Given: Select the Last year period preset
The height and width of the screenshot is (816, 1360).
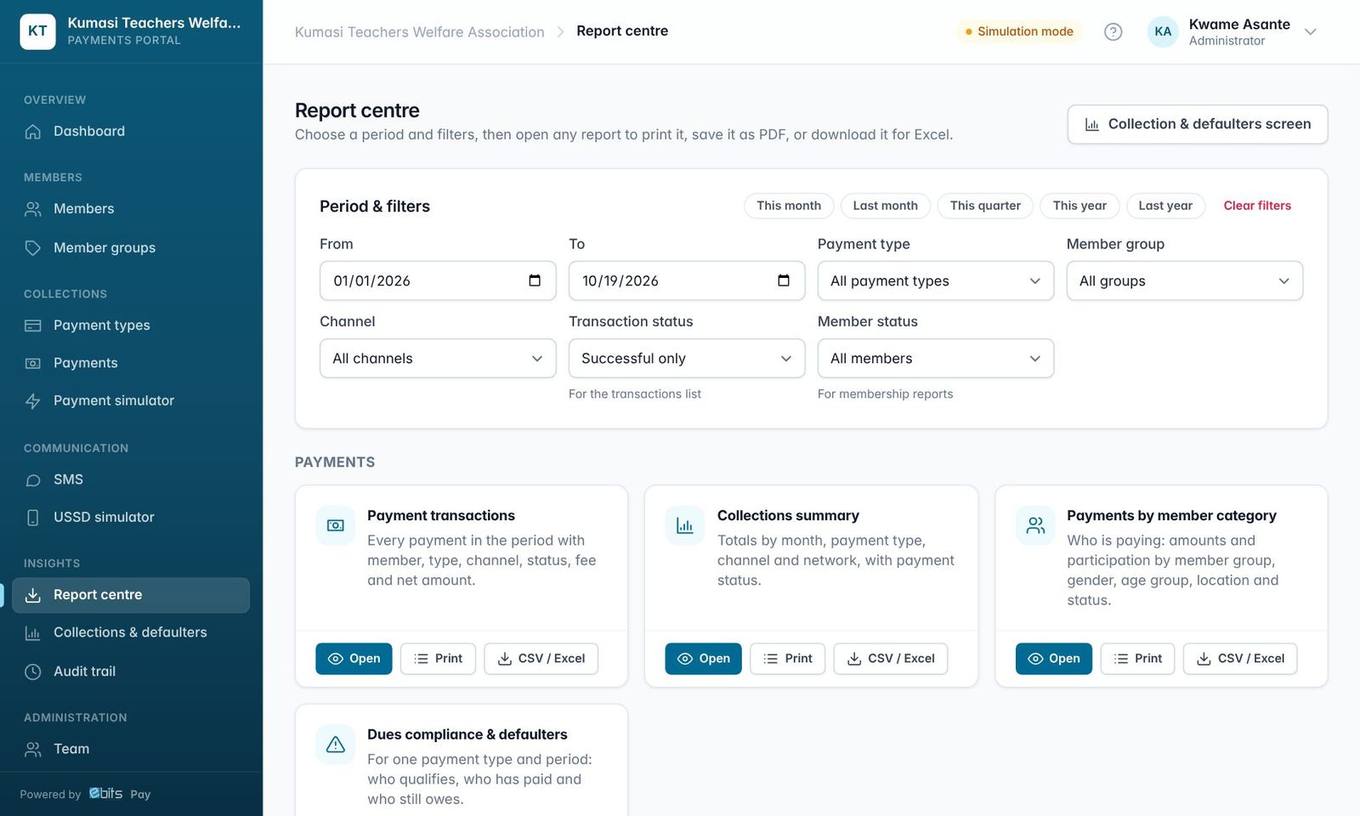Looking at the screenshot, I should [1166, 206].
